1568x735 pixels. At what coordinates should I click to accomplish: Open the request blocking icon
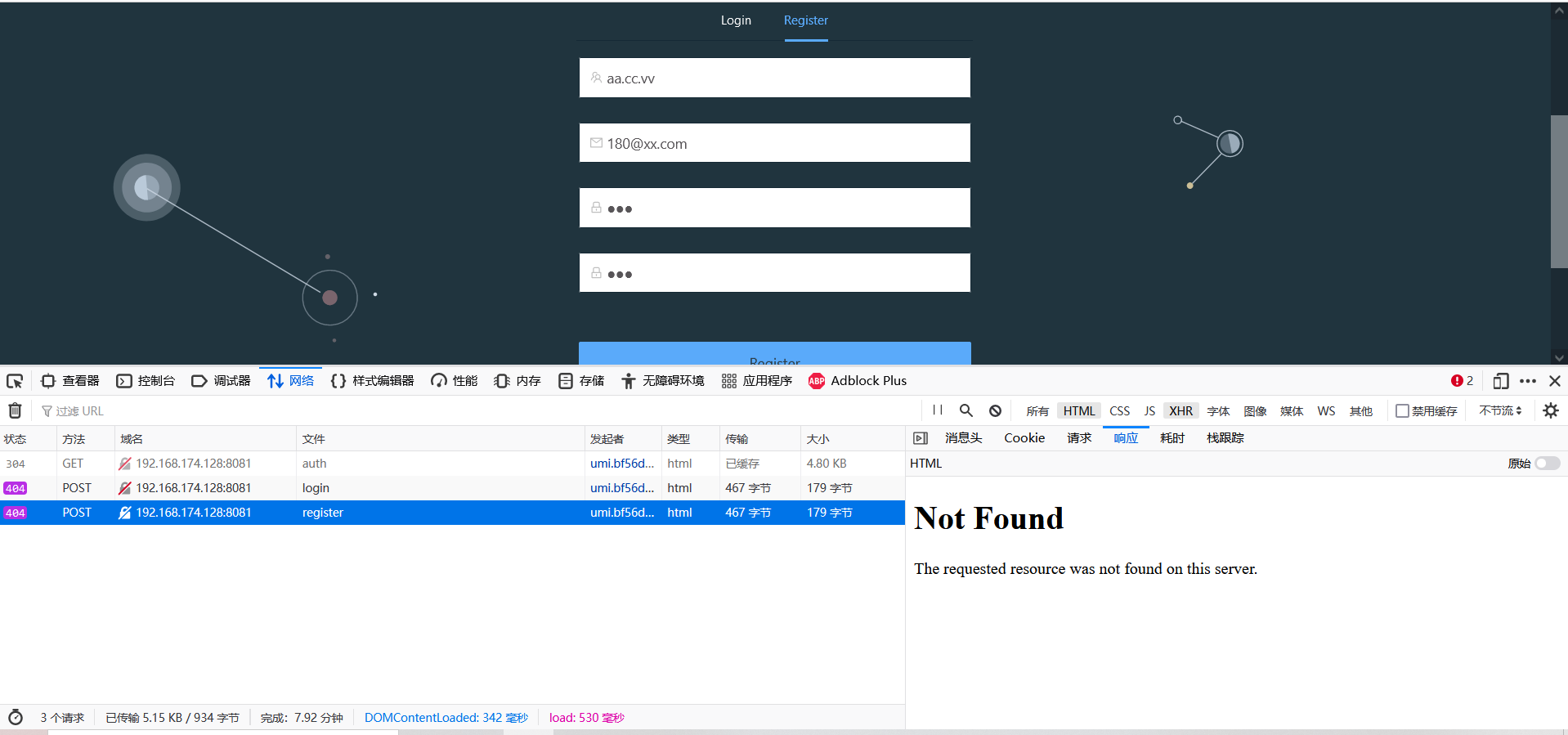tap(995, 410)
